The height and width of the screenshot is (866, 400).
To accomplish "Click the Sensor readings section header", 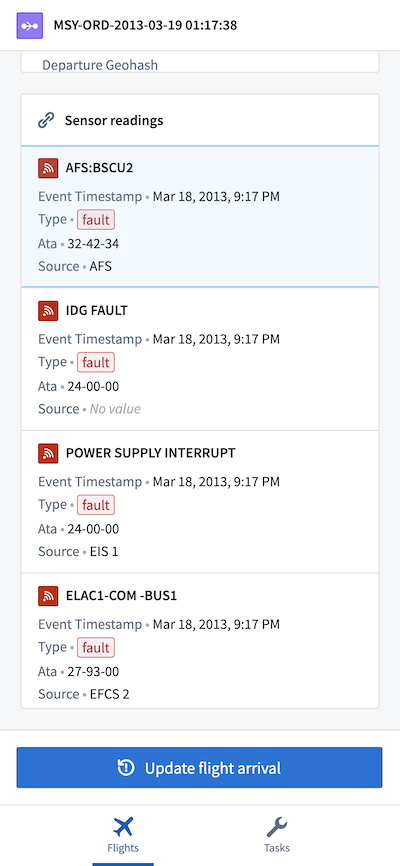I will click(x=200, y=120).
